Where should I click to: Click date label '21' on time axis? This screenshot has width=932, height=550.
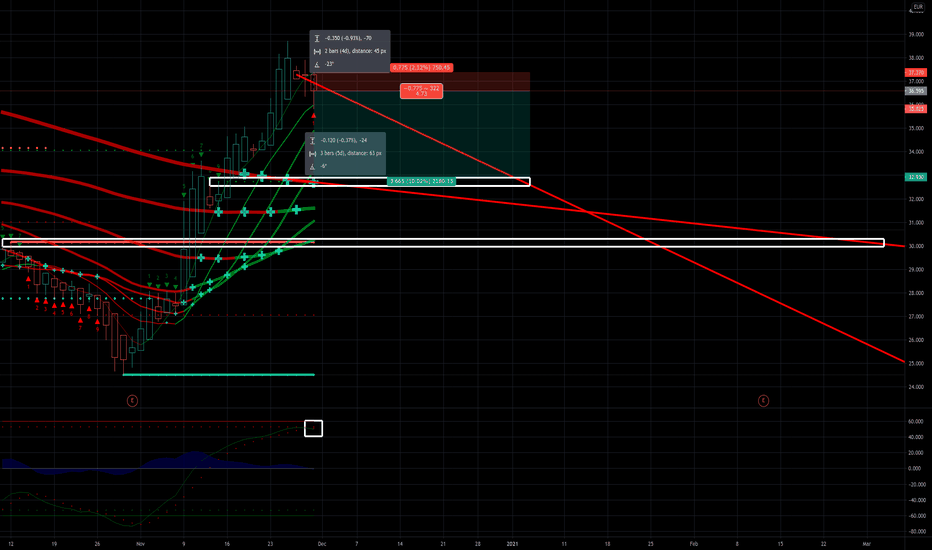coord(443,543)
